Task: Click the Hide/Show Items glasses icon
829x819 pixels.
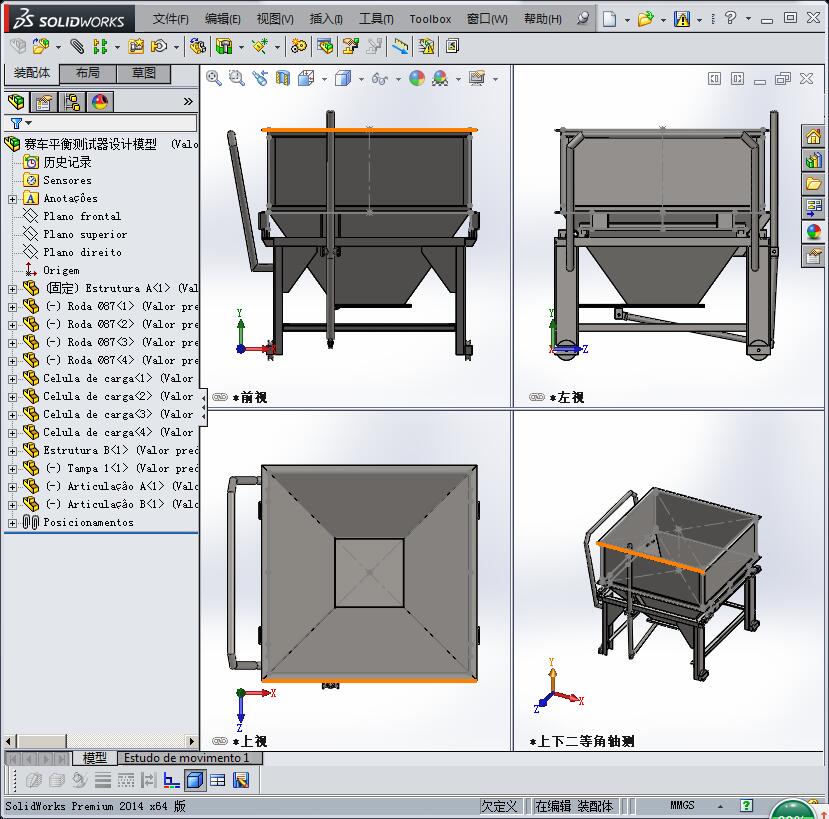Action: 379,79
